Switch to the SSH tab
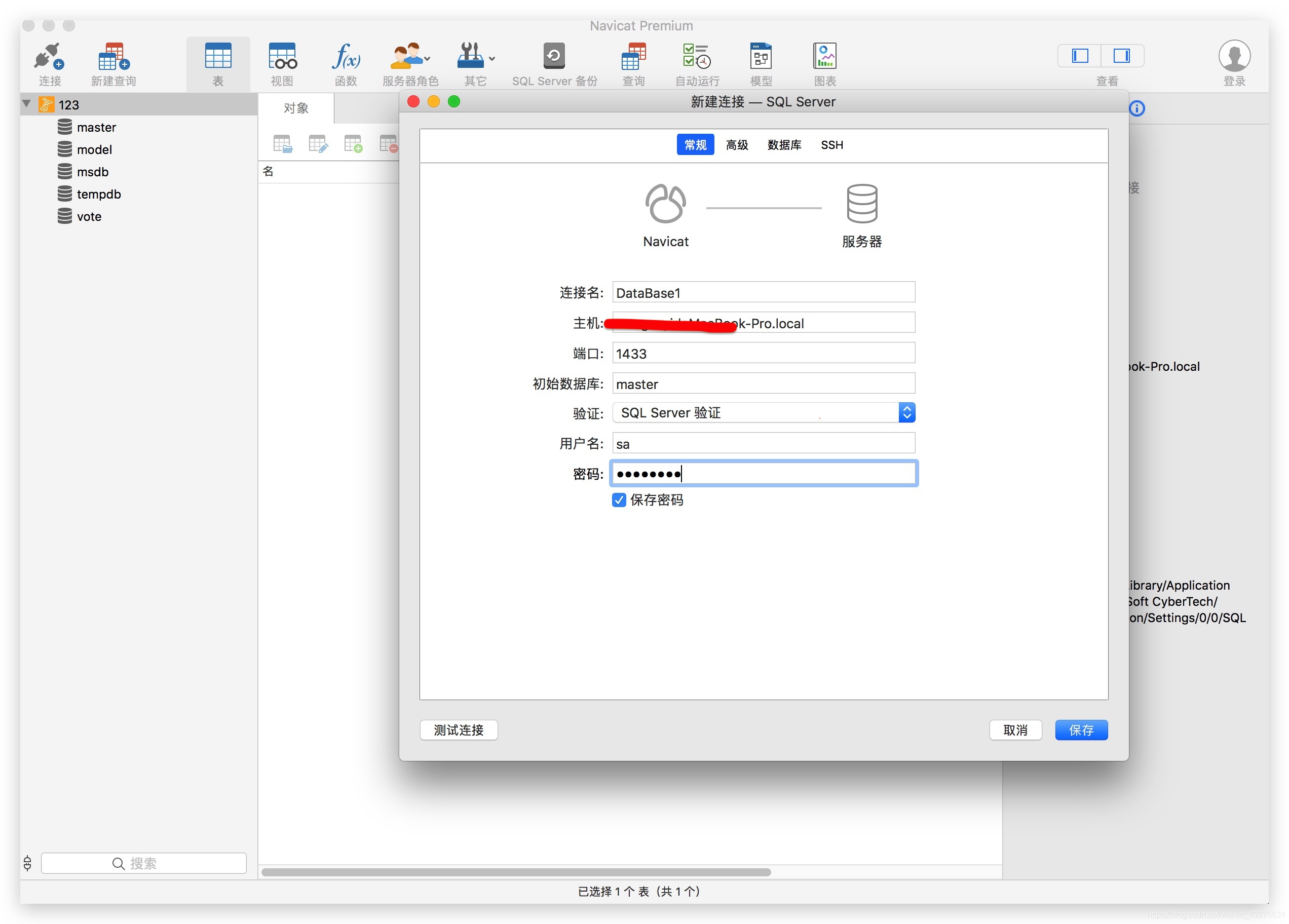This screenshot has width=1289, height=924. coord(832,145)
